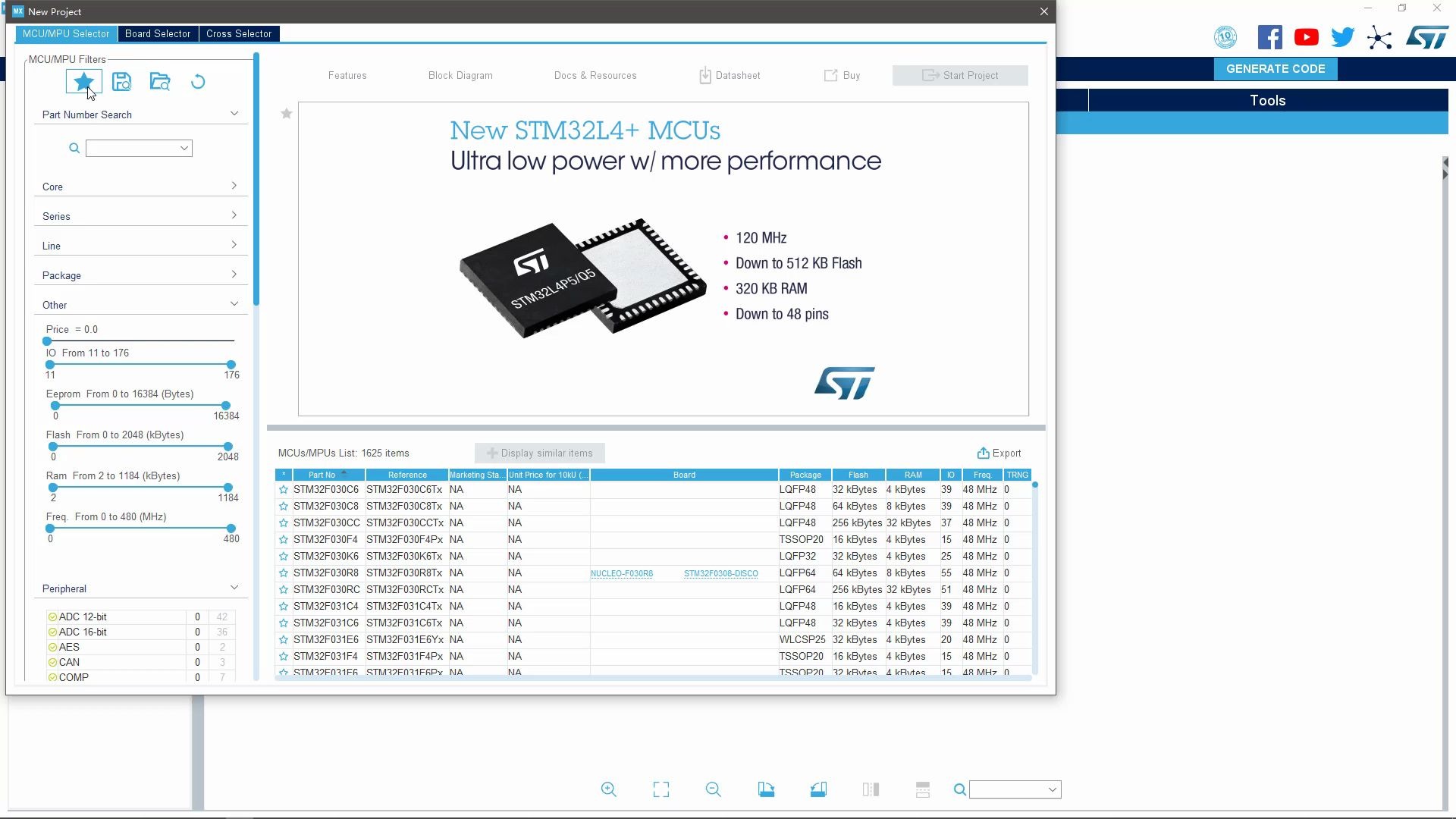Screen dimensions: 1456x819
Task: Sort list by Package column header
Action: click(x=805, y=475)
